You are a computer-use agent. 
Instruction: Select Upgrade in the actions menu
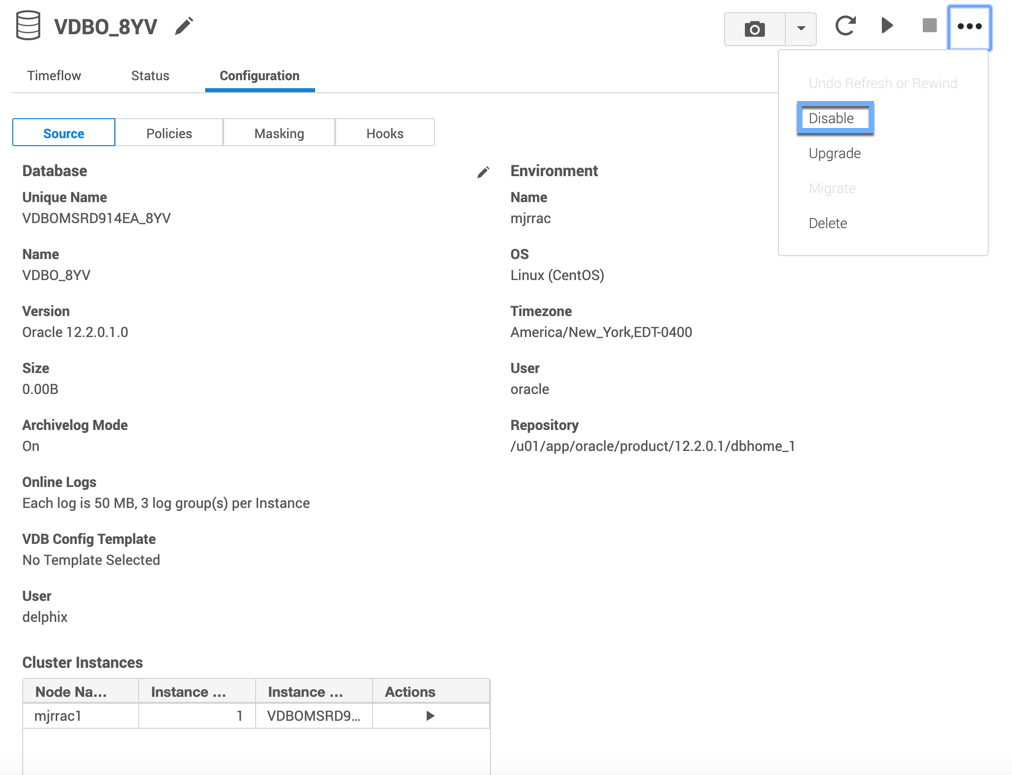pos(835,153)
